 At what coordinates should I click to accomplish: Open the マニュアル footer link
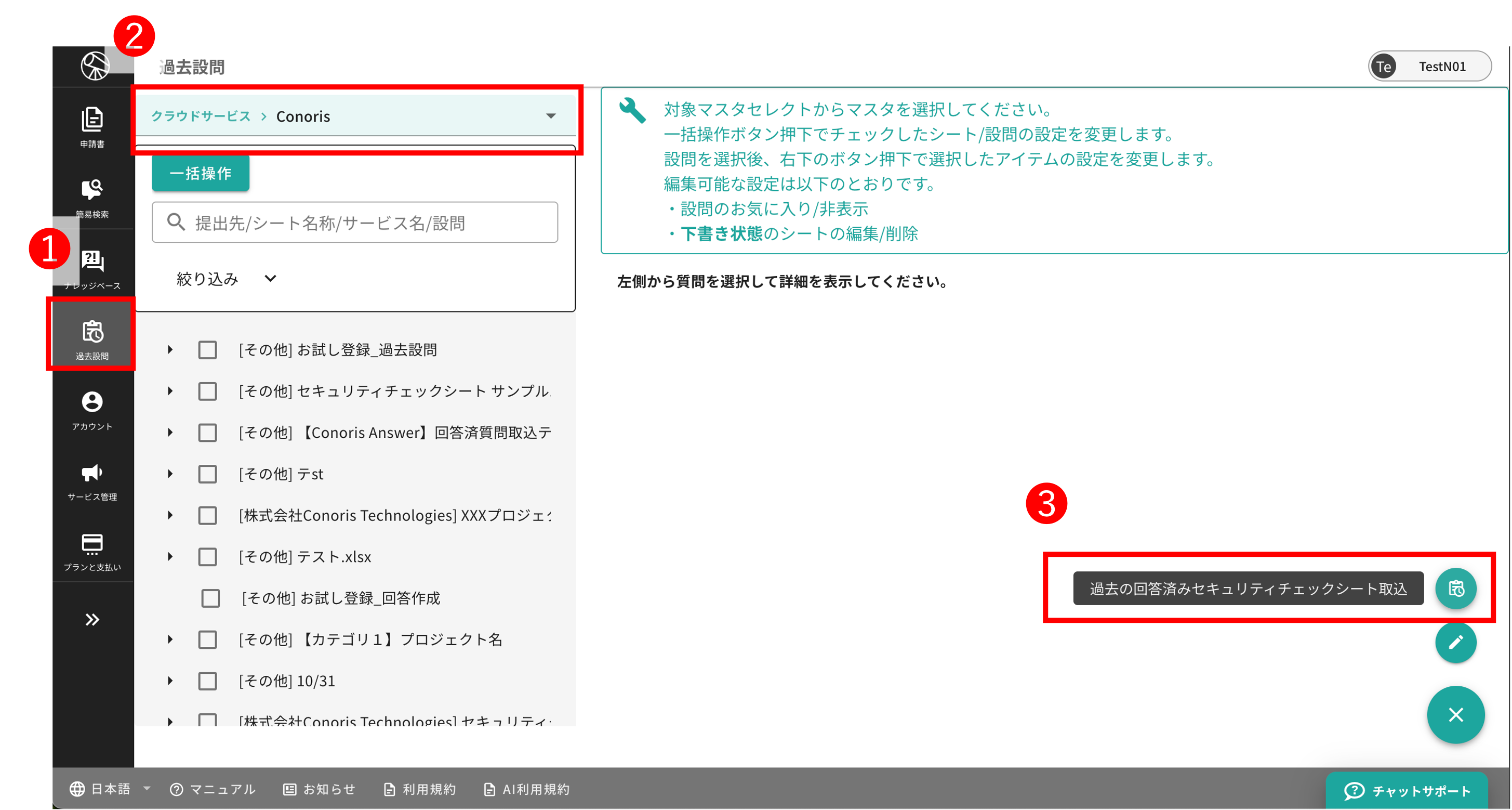coord(213,789)
